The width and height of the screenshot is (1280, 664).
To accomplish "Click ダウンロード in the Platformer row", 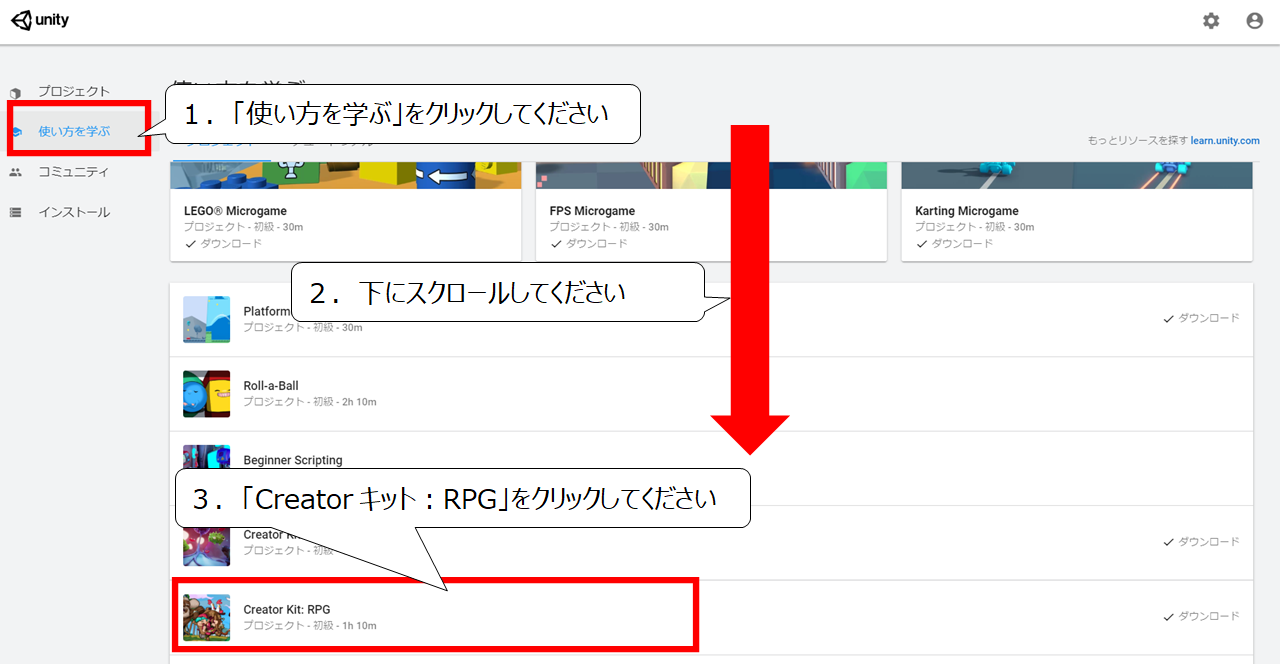I will (1201, 319).
